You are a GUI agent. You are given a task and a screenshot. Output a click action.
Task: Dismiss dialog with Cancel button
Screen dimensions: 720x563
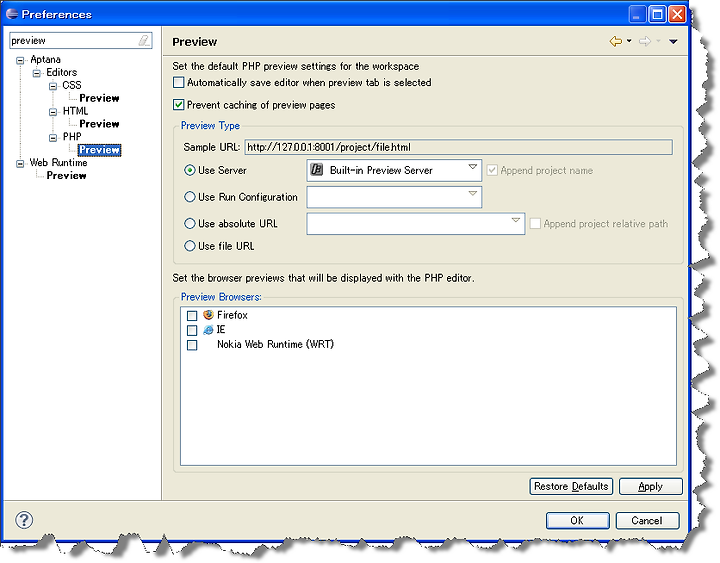[647, 520]
